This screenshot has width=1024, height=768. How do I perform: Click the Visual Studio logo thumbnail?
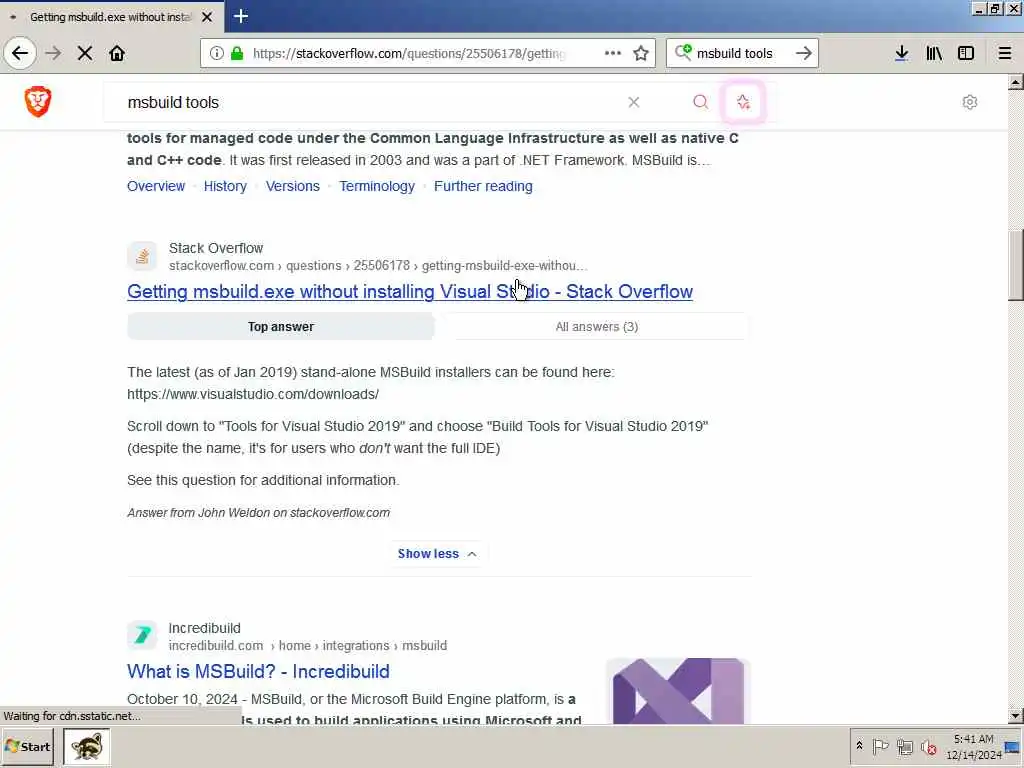(678, 690)
